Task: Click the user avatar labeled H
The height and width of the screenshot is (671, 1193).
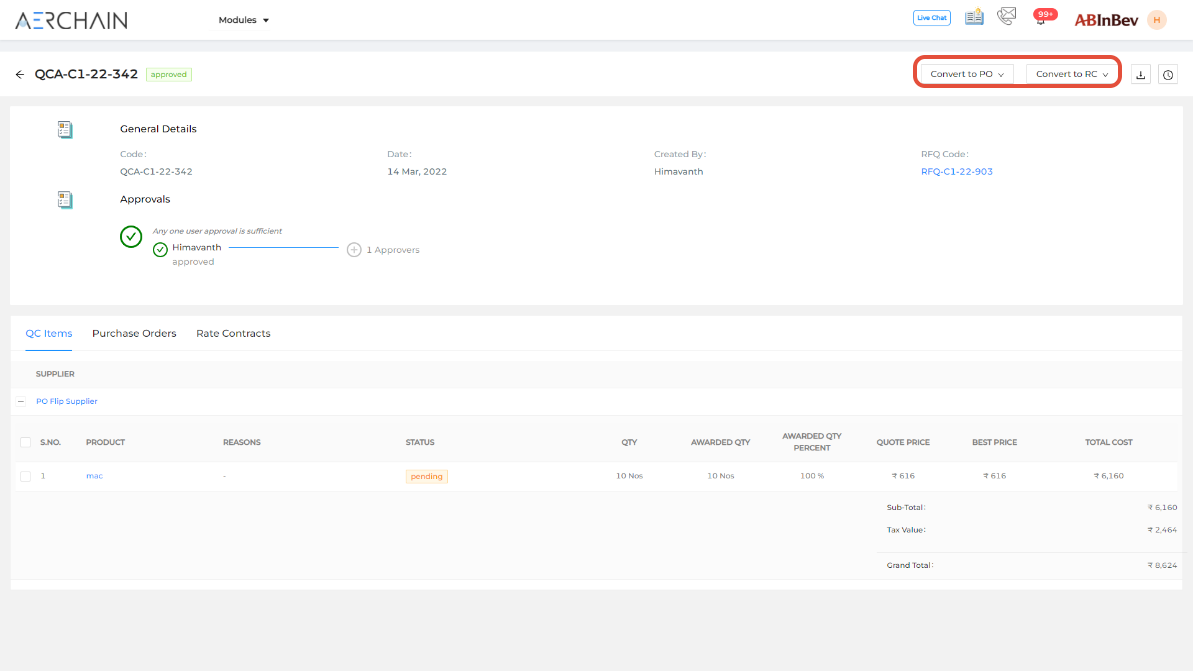Action: pos(1157,20)
